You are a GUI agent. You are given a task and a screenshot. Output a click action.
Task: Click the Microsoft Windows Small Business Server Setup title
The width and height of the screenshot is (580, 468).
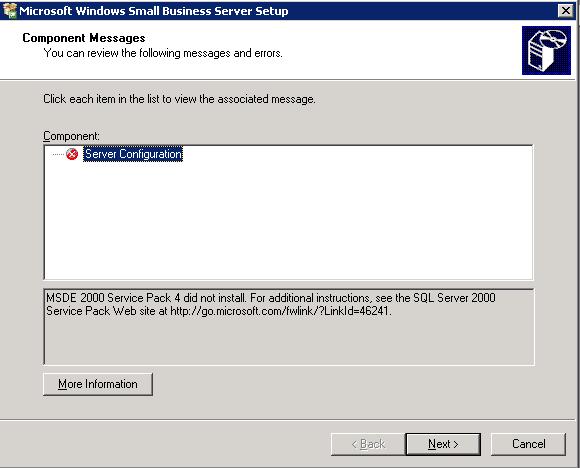pos(154,11)
